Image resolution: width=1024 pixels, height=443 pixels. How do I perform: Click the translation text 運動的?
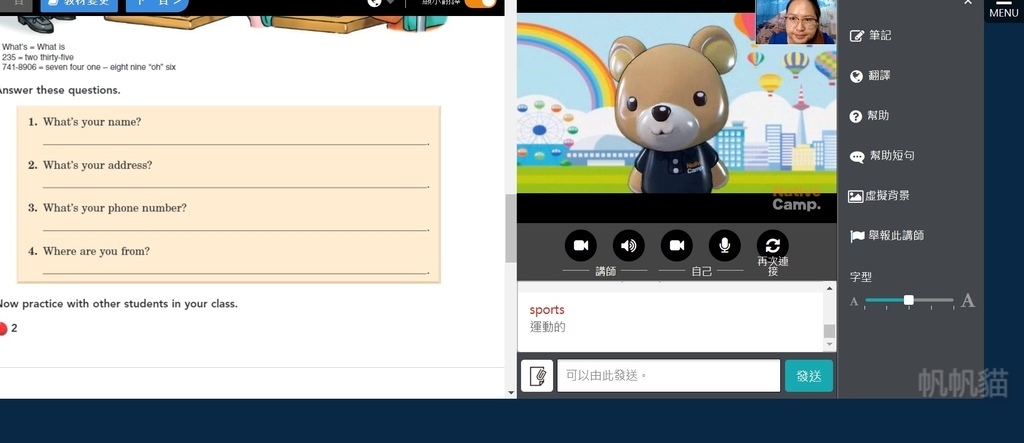(547, 327)
